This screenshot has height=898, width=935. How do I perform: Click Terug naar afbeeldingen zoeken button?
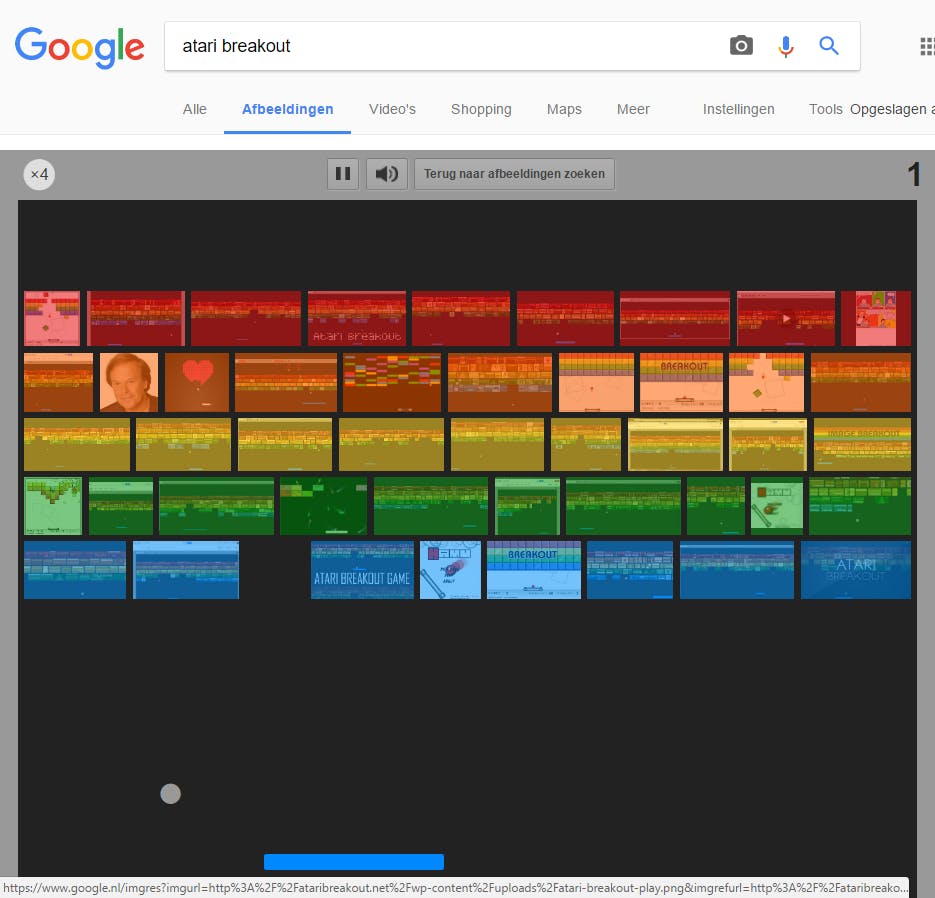tap(514, 174)
